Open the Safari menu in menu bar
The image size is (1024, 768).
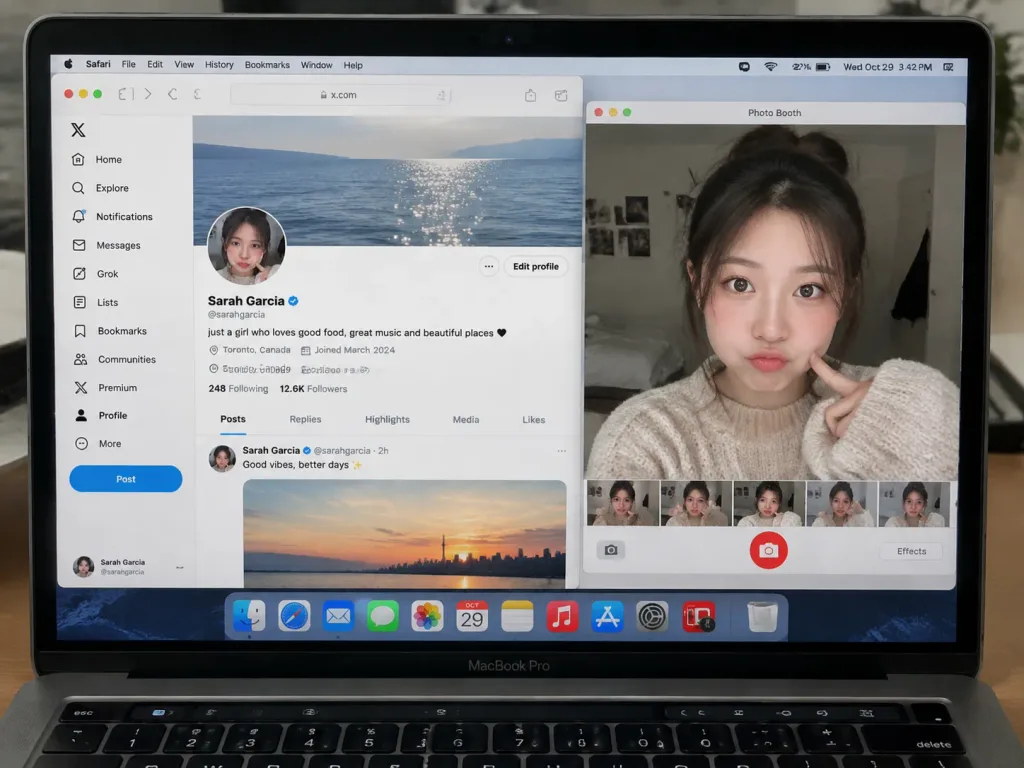[98, 64]
